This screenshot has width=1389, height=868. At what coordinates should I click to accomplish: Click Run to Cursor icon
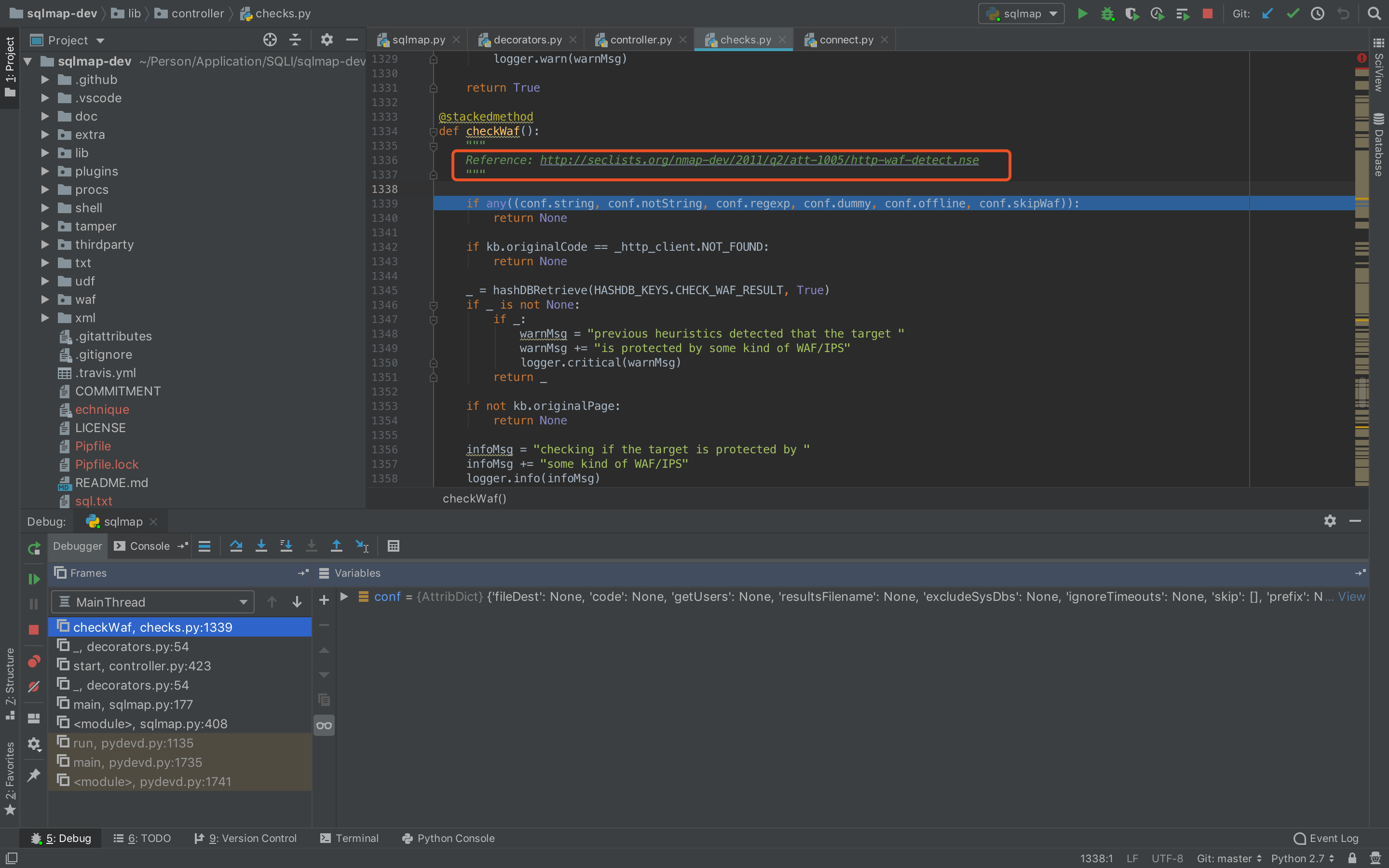[x=362, y=546]
